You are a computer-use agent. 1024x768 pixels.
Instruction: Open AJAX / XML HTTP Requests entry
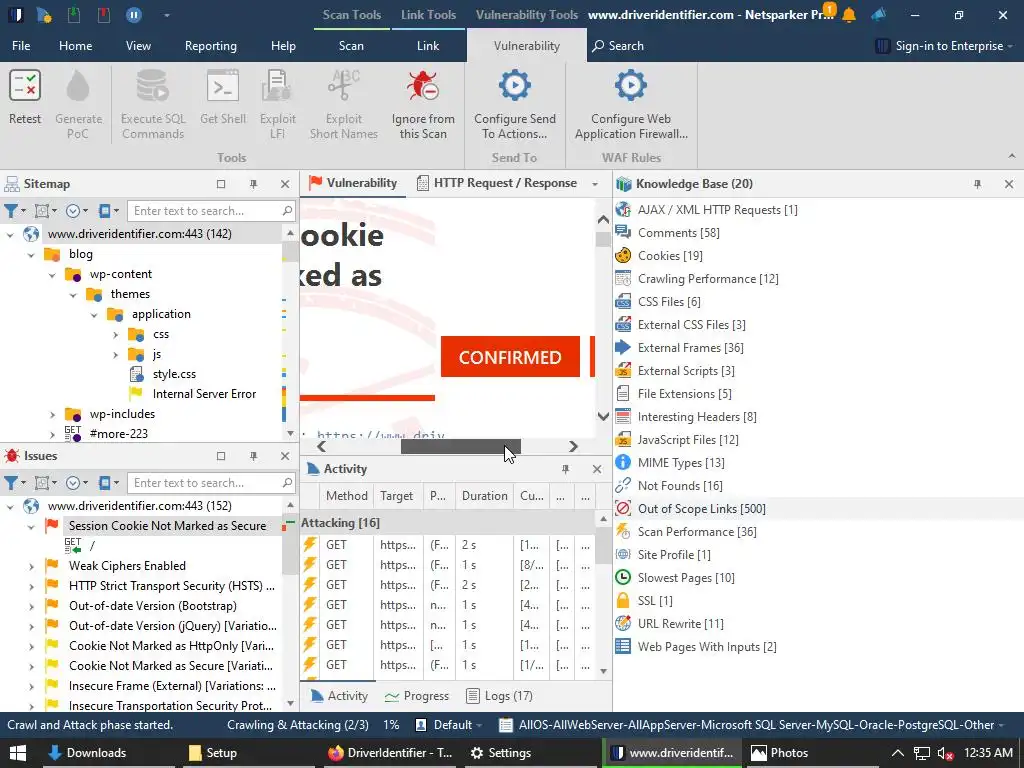click(x=717, y=210)
